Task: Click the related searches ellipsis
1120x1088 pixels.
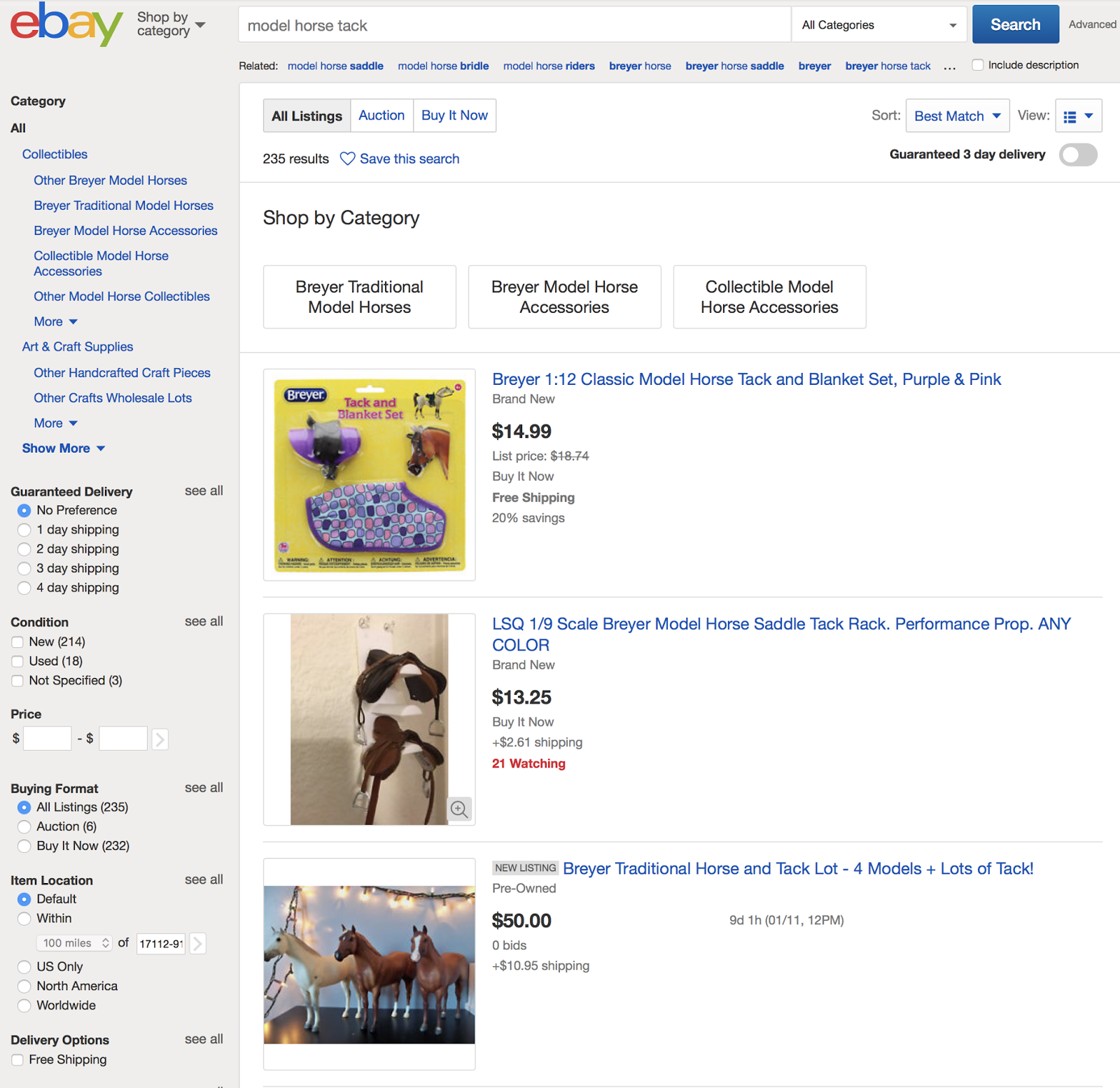Action: (949, 66)
